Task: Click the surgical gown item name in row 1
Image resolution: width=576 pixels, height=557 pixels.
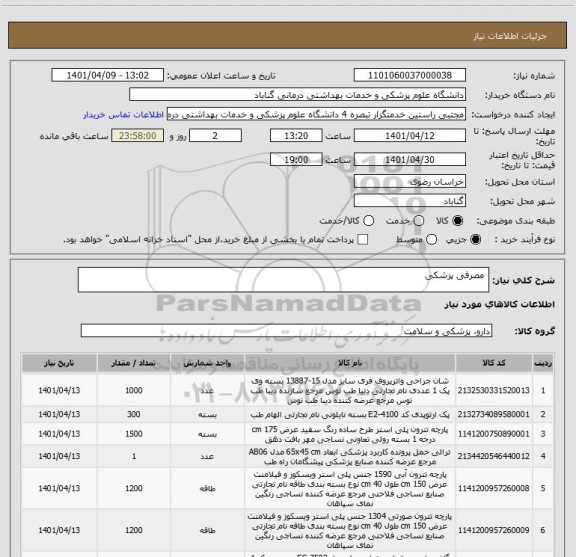Action: click(350, 391)
